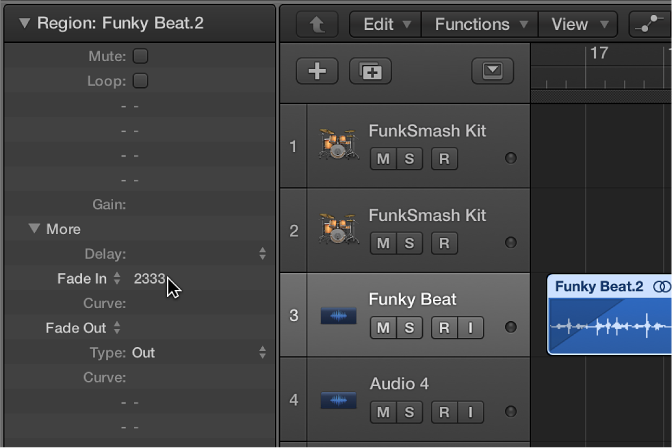
Task: Toggle input monitoring on Funky Beat track
Action: tap(470, 327)
